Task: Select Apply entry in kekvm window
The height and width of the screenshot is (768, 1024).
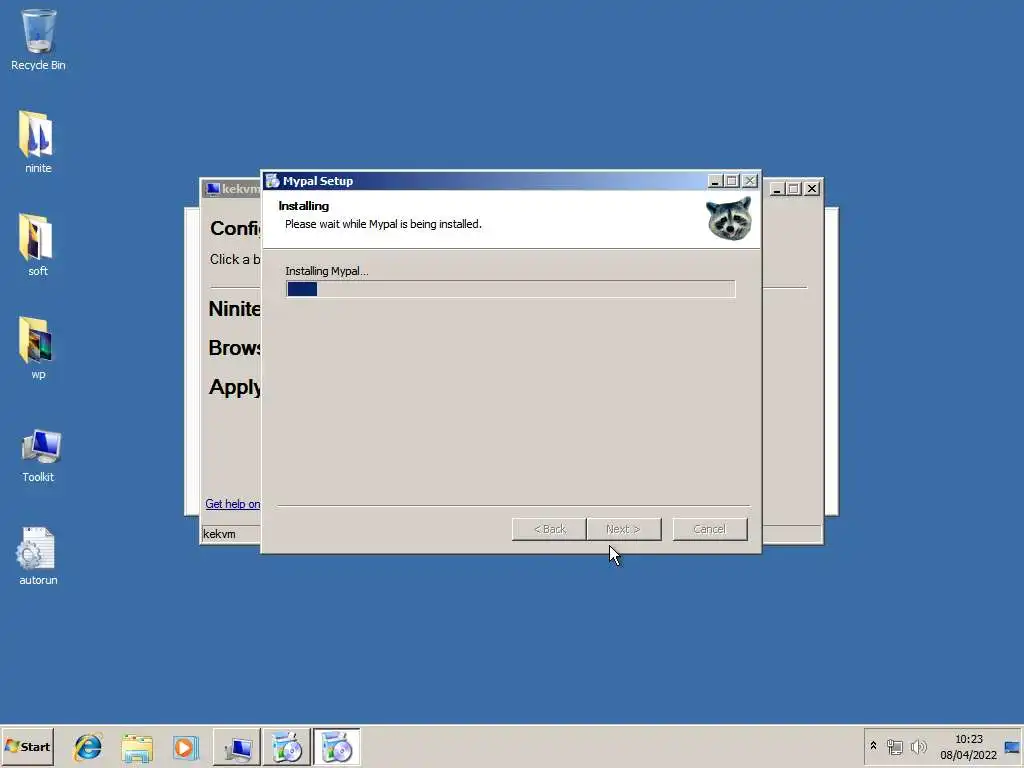Action: point(234,387)
